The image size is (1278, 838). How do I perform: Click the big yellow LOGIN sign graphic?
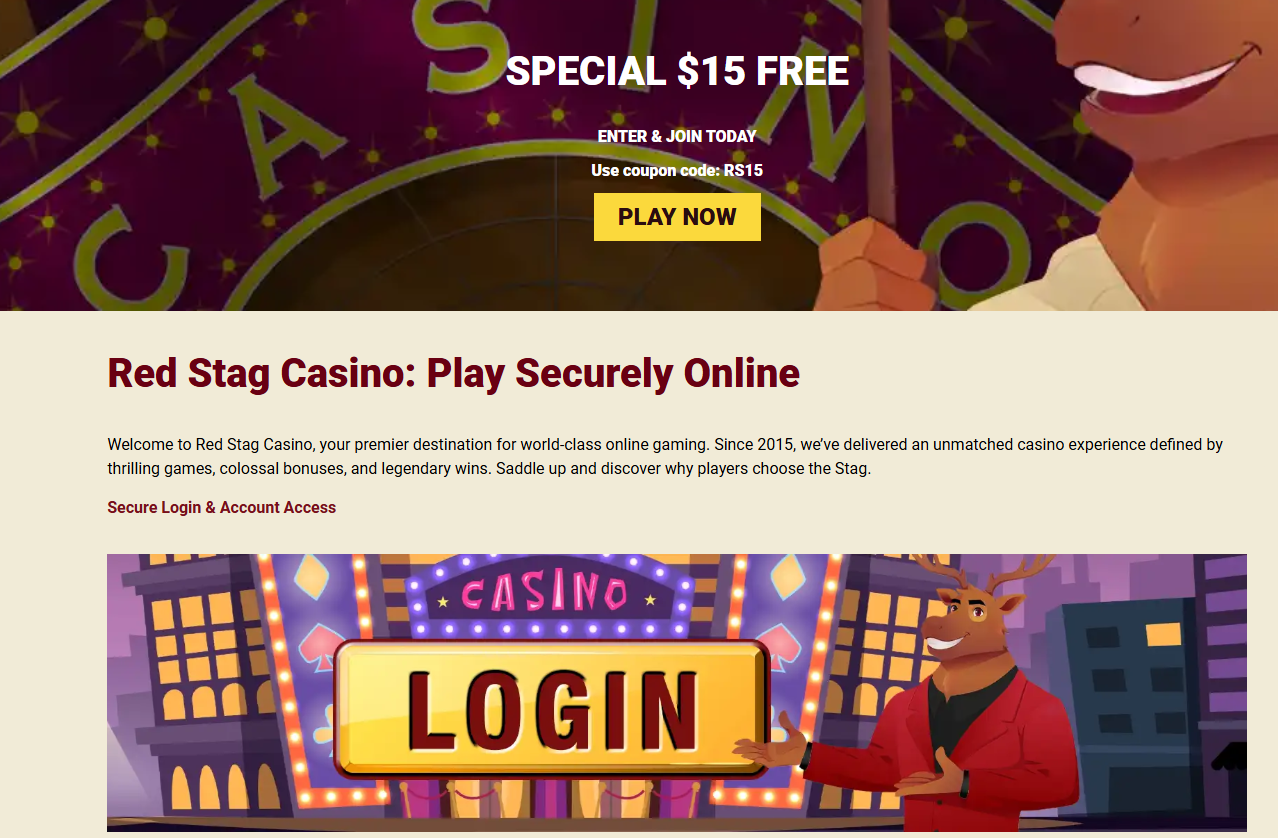click(551, 709)
